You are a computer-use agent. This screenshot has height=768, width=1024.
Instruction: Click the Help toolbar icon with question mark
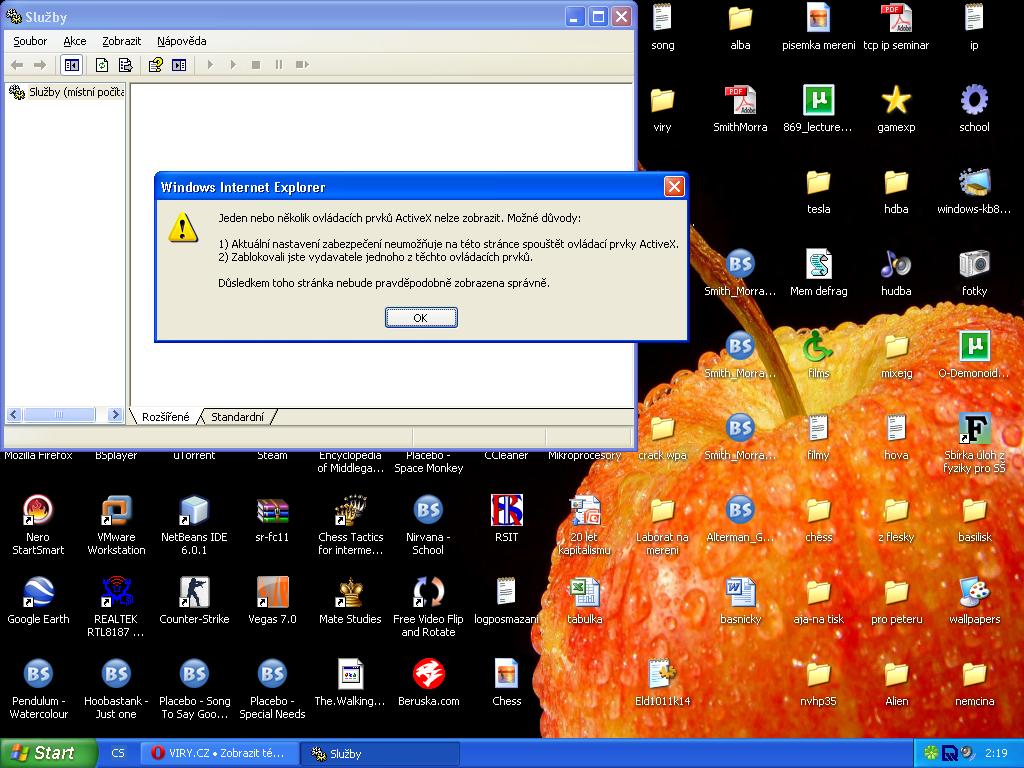click(x=156, y=65)
